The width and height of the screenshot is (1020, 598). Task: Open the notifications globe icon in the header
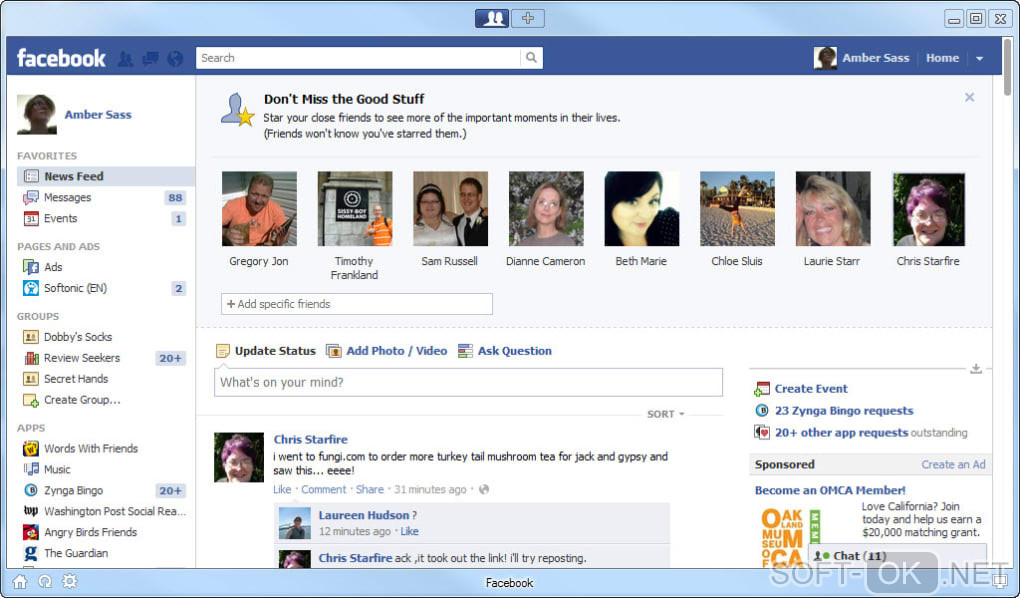(x=175, y=59)
